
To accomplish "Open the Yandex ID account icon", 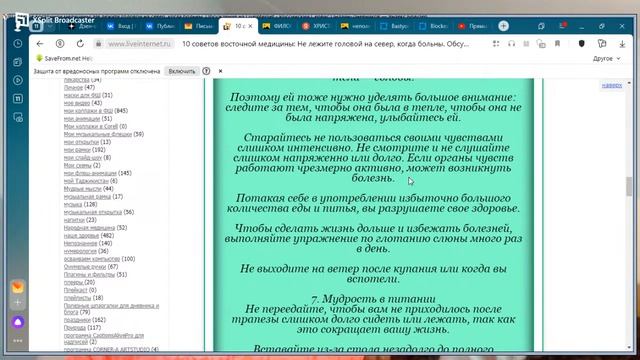I will point(60,44).
